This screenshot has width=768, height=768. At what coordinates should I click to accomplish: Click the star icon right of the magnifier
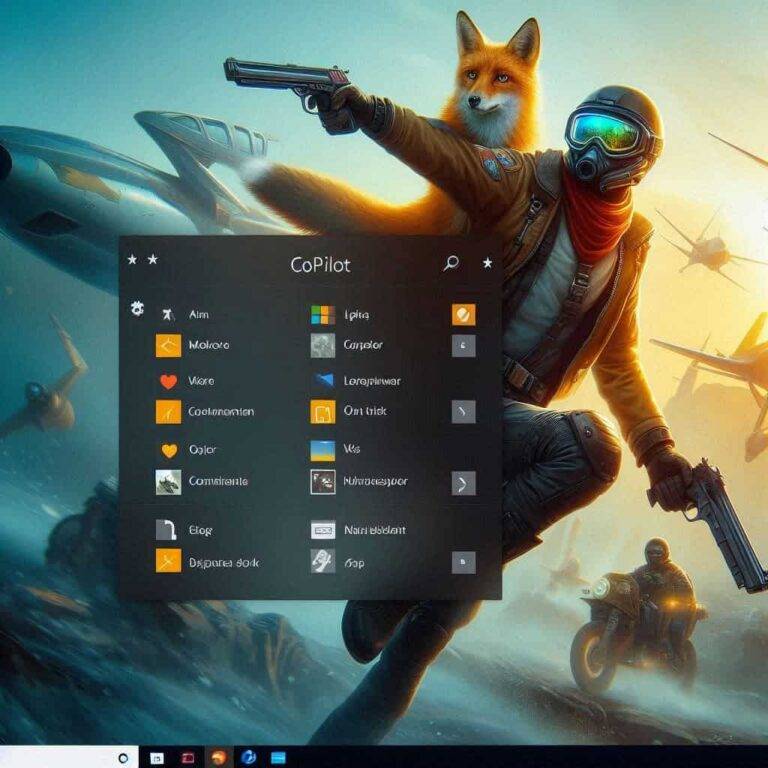(487, 263)
